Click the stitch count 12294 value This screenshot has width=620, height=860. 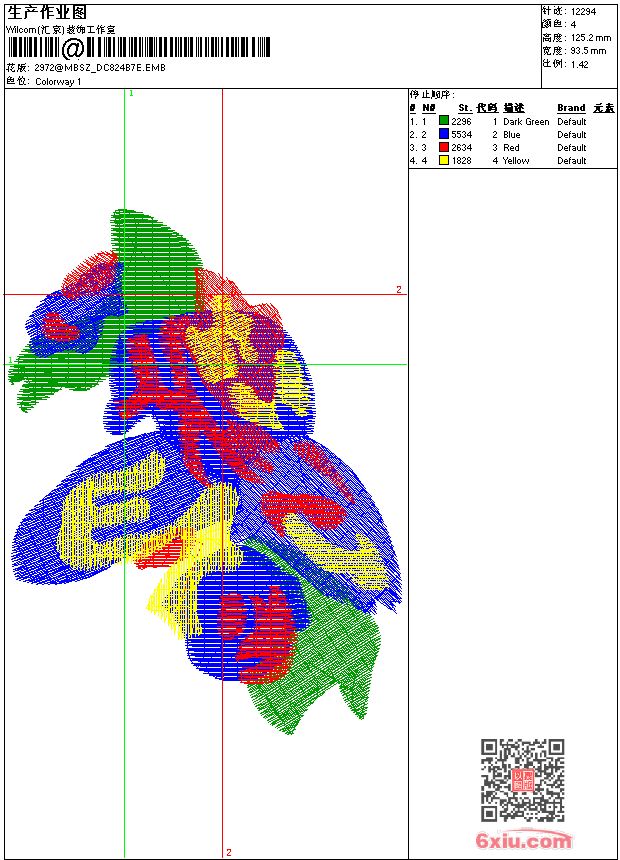pos(583,12)
